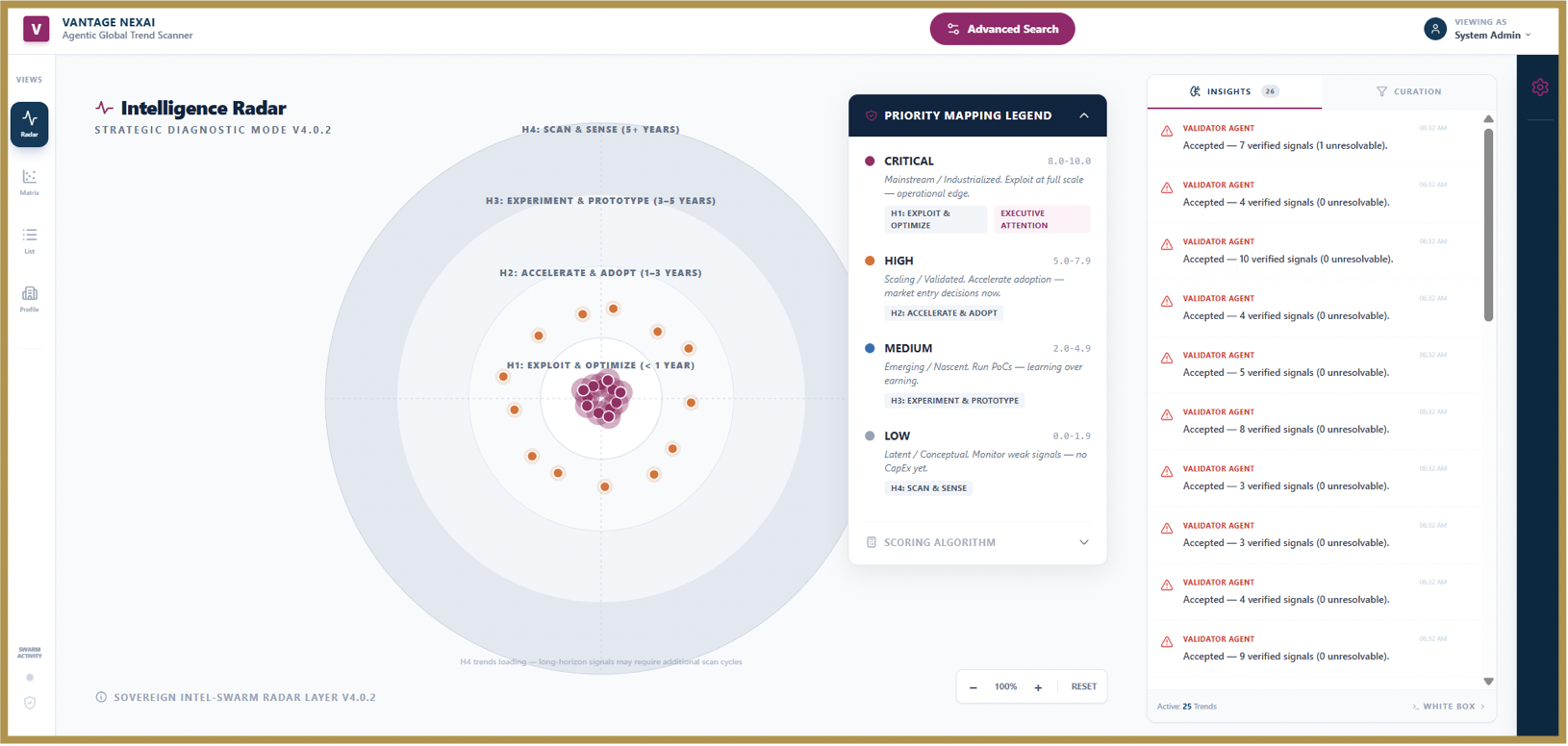Open the System Admin viewing-as dropdown
This screenshot has width=1568, height=746.
[x=1493, y=30]
